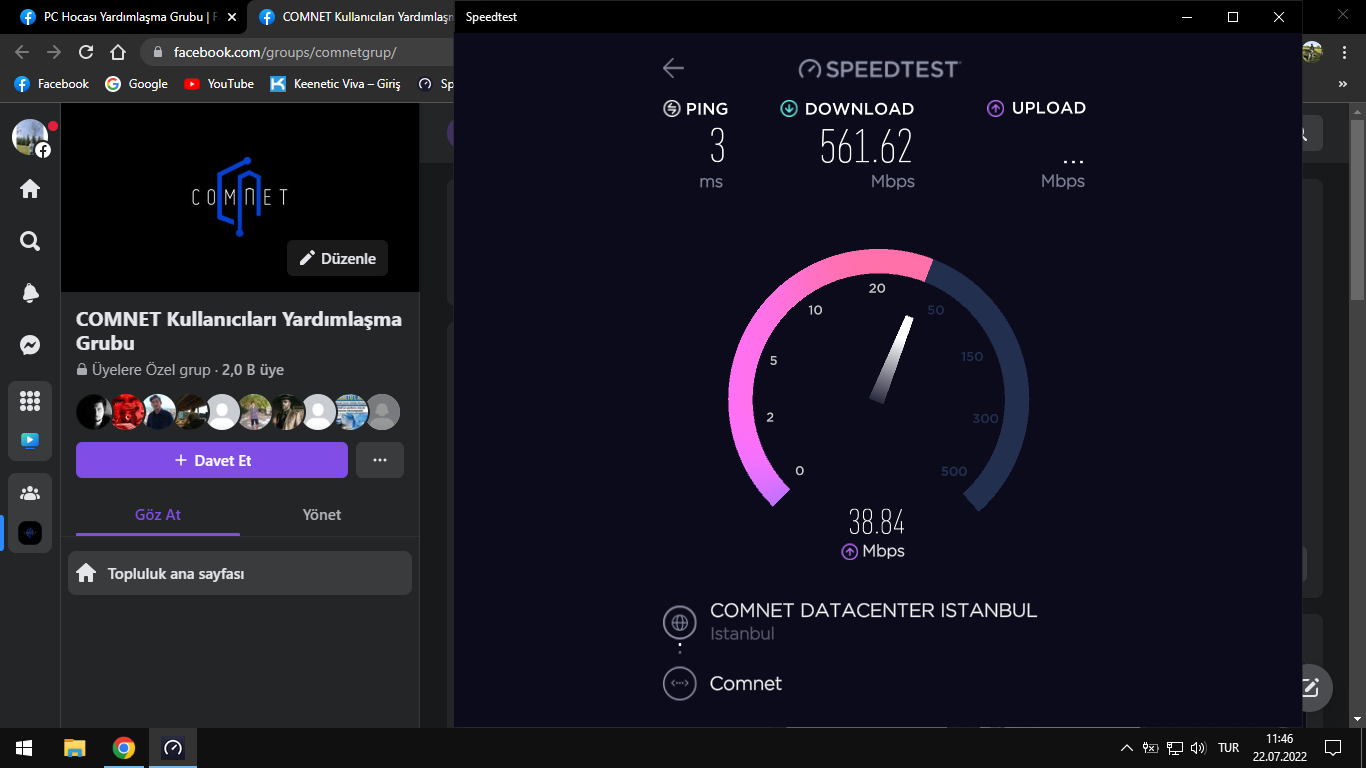Click the COMNET group cover logo
The height and width of the screenshot is (768, 1366).
coord(240,196)
